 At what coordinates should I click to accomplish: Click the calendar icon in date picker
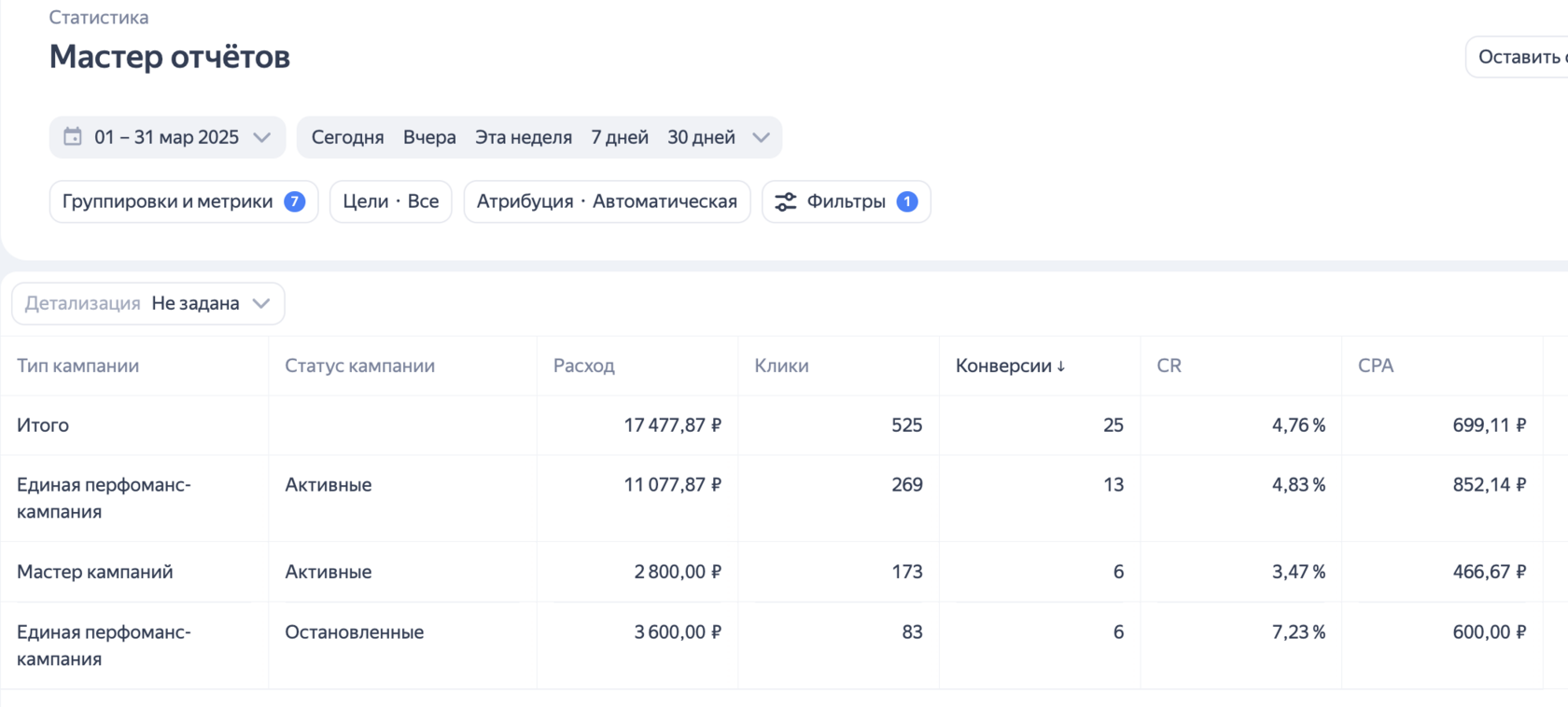73,137
